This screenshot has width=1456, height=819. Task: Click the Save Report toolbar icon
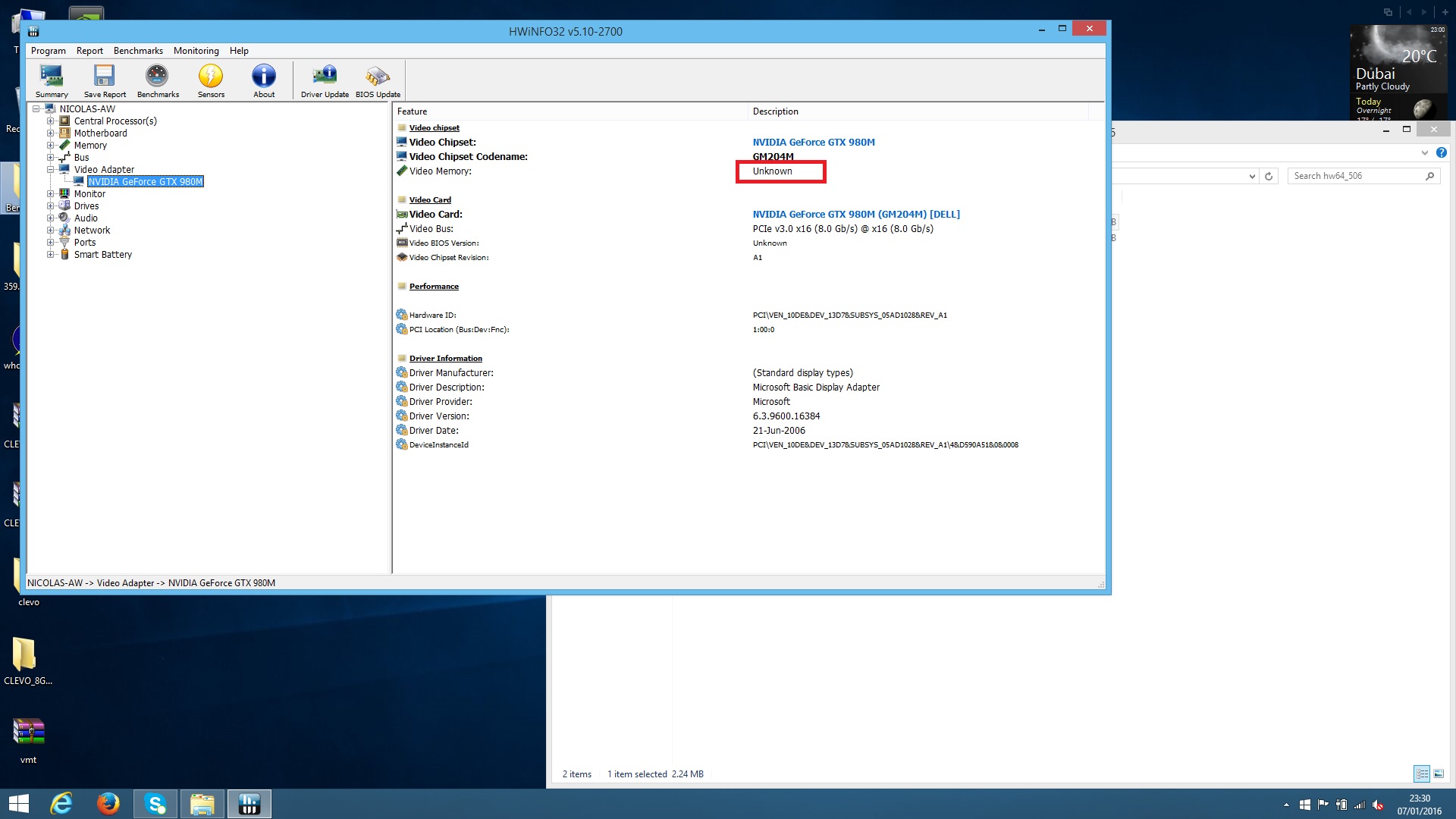(105, 81)
